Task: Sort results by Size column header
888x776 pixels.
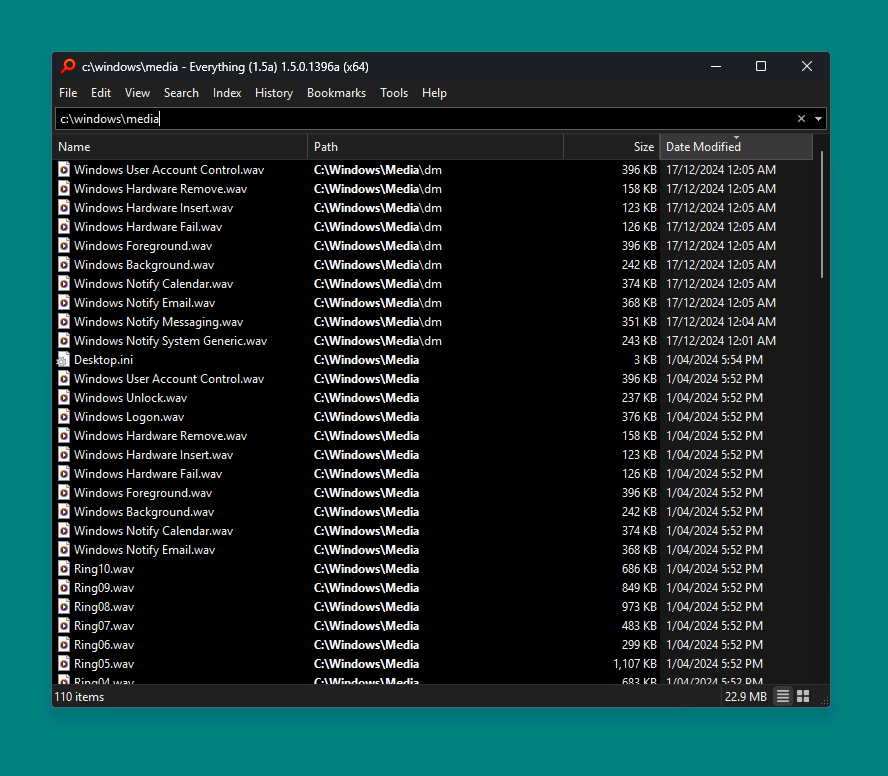Action: 611,147
